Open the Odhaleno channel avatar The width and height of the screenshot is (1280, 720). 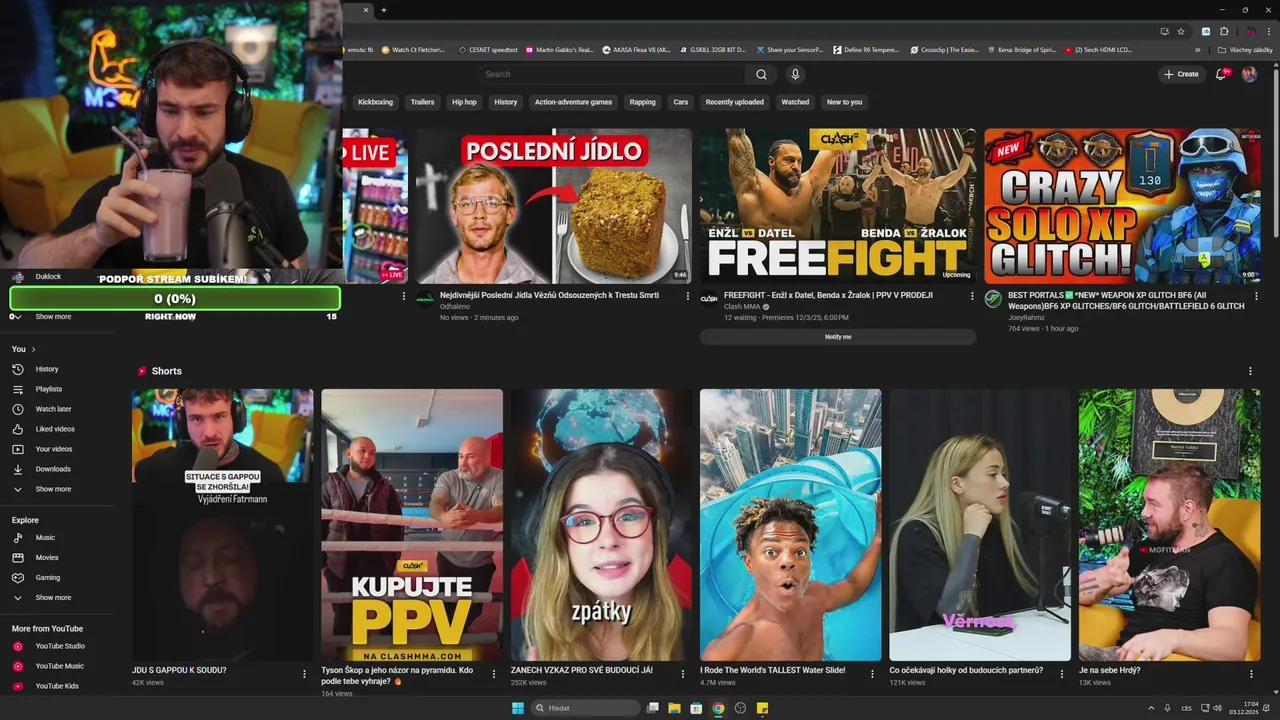tap(425, 299)
